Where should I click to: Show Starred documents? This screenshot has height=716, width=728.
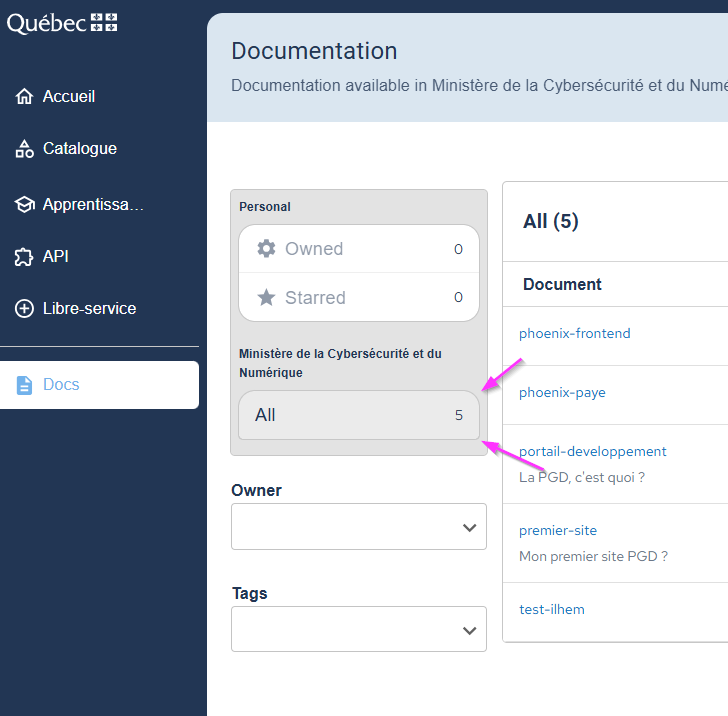tap(359, 298)
